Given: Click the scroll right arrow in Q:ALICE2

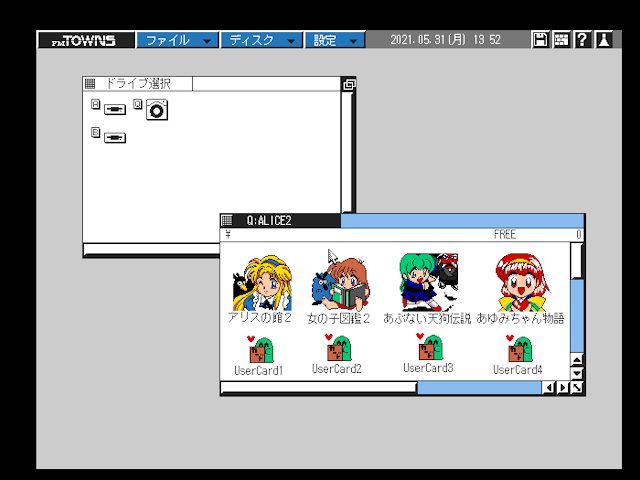Looking at the screenshot, I should tap(563, 387).
